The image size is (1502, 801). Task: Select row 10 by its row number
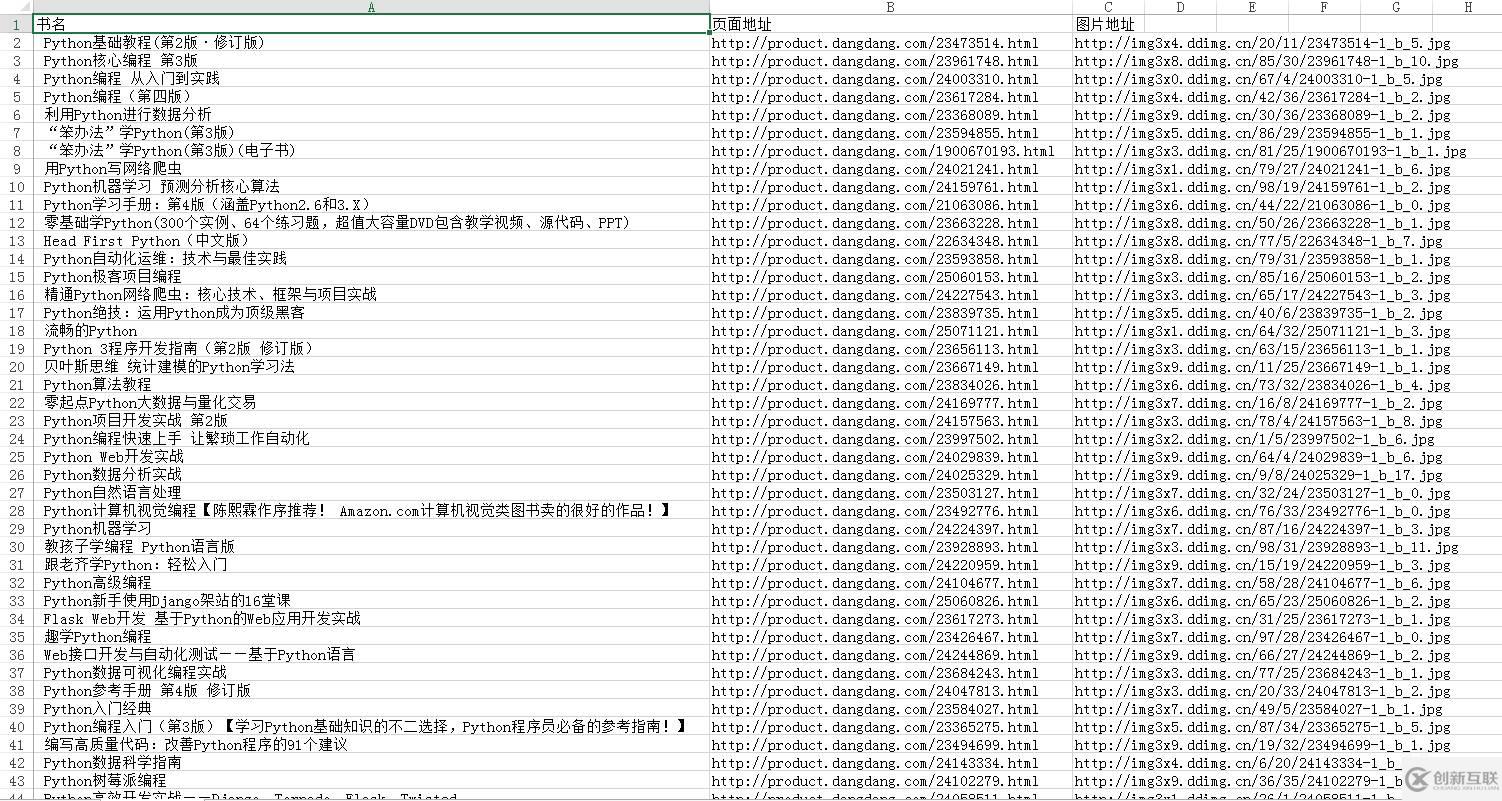(x=16, y=186)
